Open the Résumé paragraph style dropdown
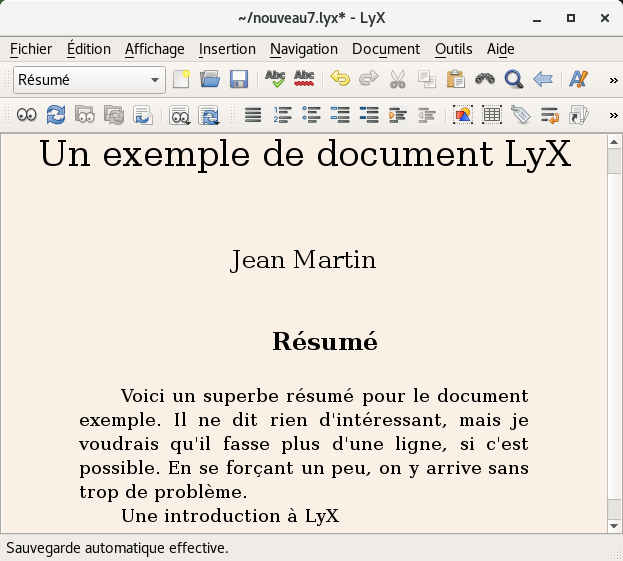 pyautogui.click(x=89, y=80)
